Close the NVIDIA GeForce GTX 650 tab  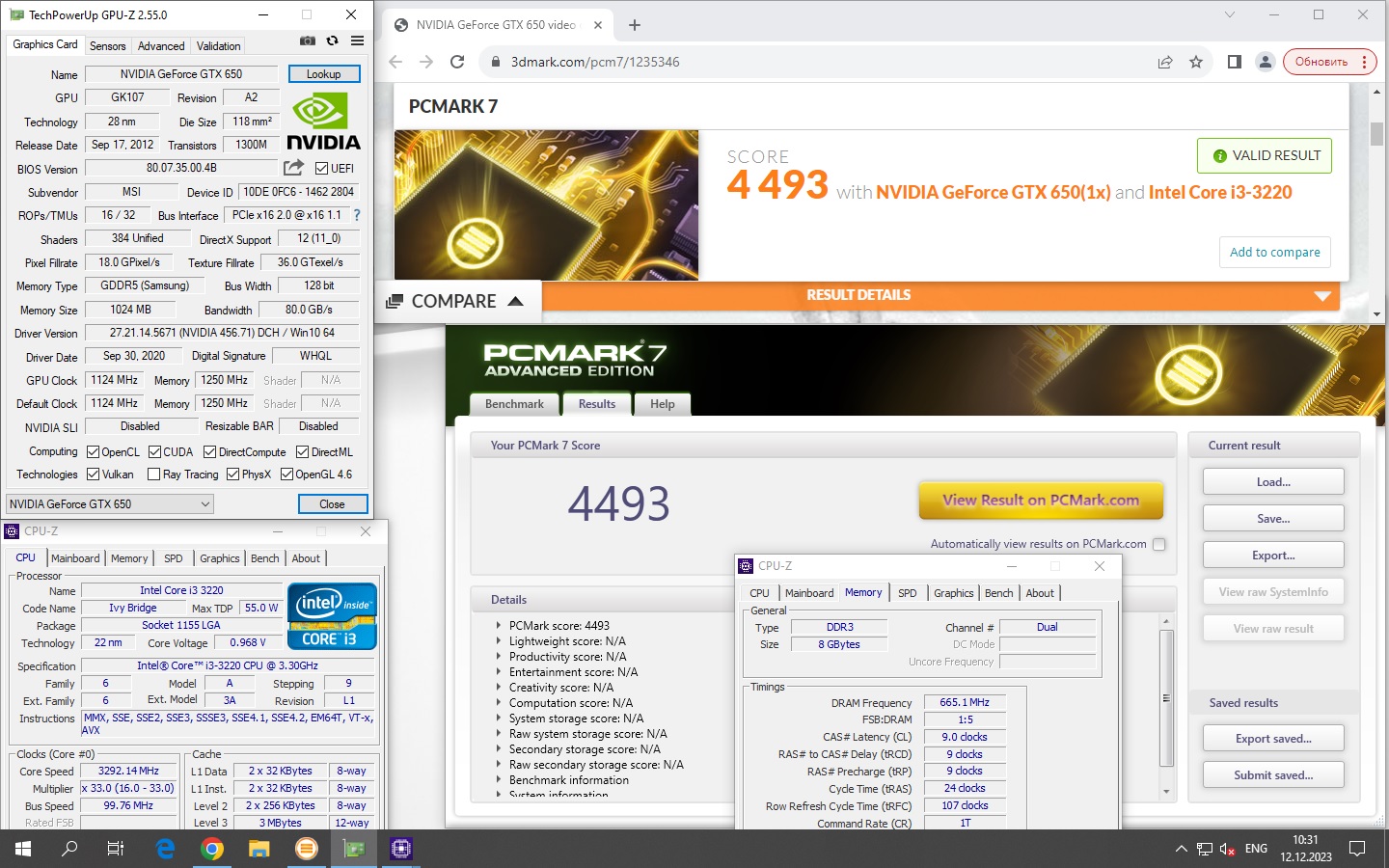[598, 25]
